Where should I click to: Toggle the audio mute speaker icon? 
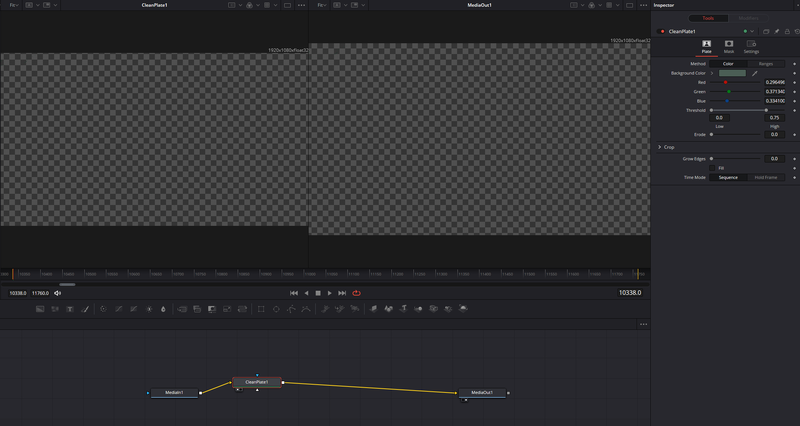58,293
